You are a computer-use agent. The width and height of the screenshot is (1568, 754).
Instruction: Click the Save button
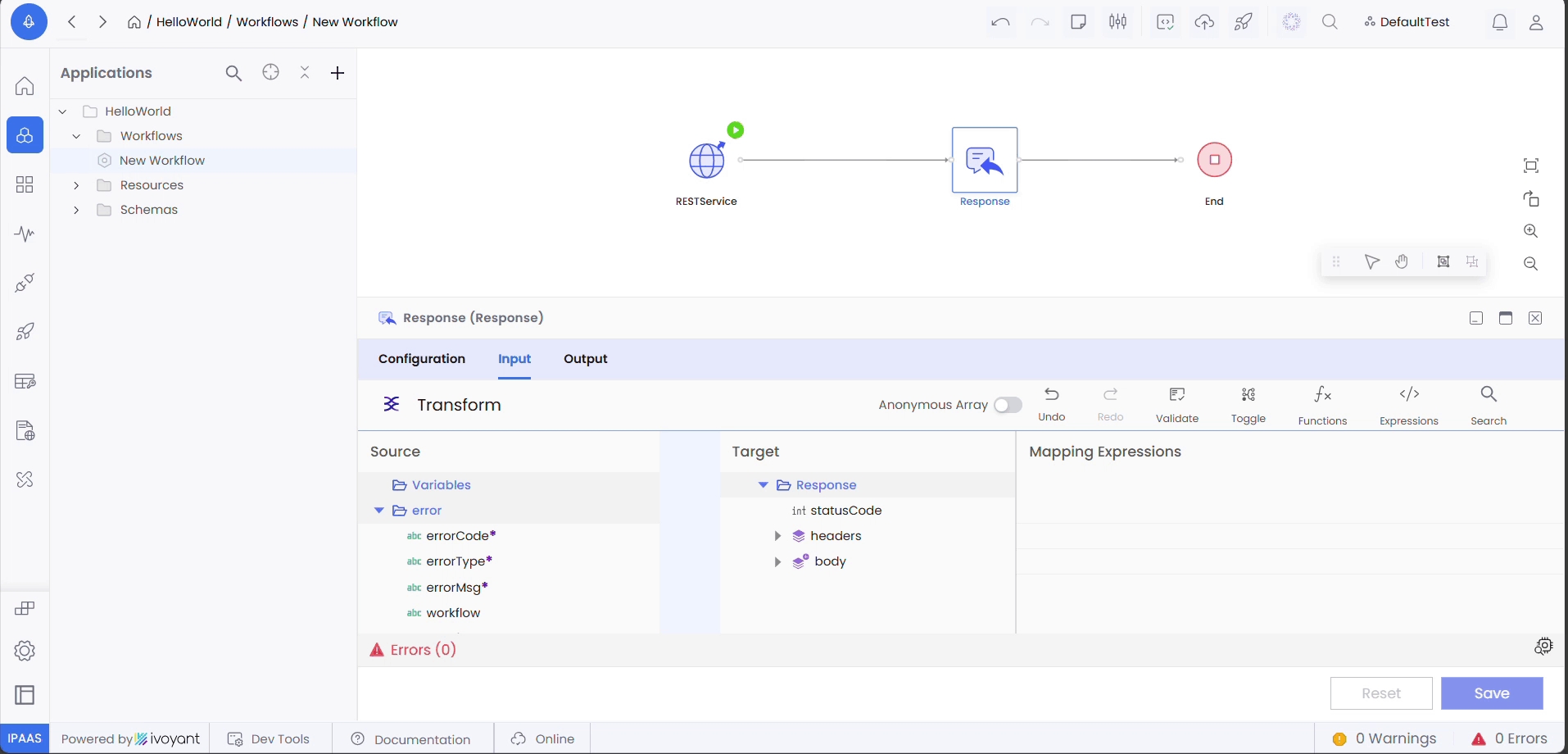pyautogui.click(x=1491, y=693)
